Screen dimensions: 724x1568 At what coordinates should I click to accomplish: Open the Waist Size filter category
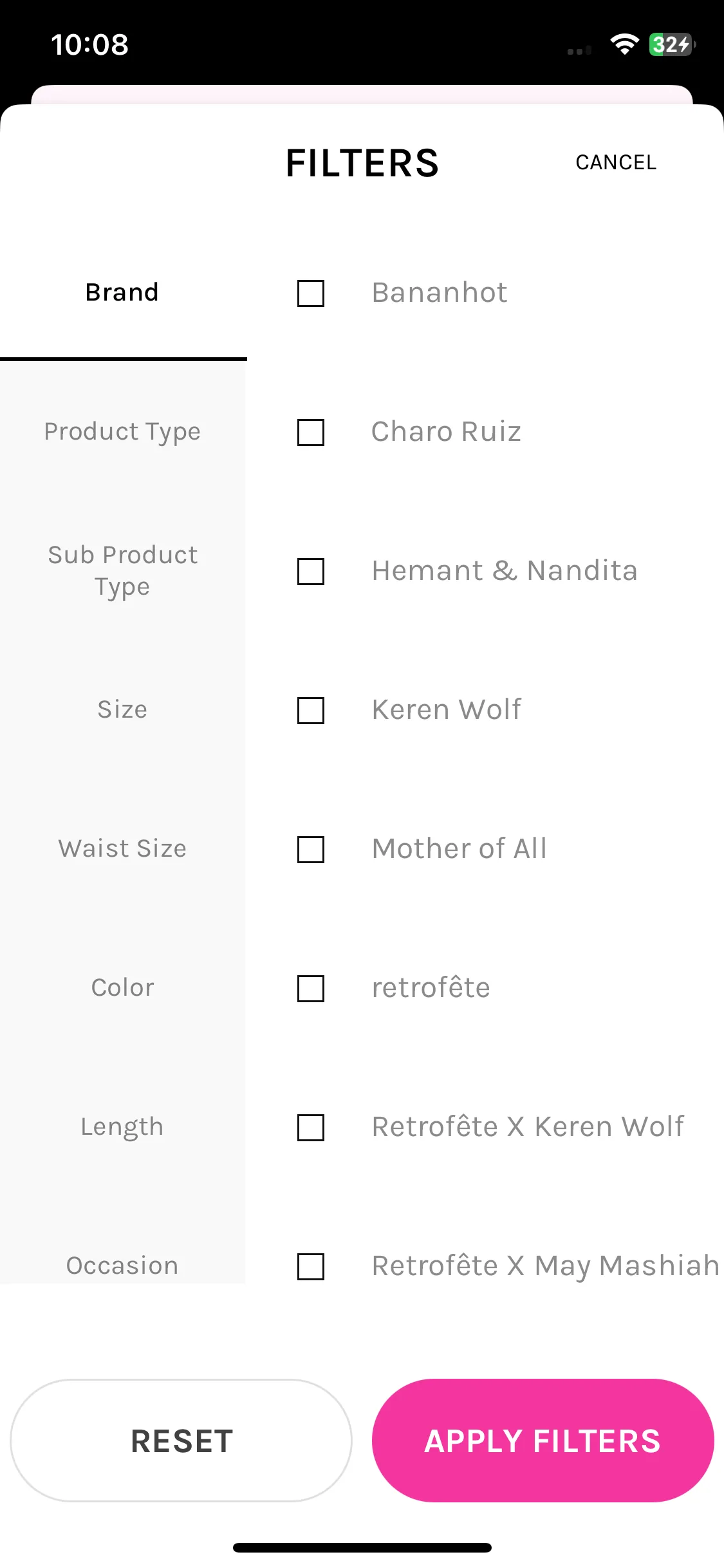pos(123,848)
